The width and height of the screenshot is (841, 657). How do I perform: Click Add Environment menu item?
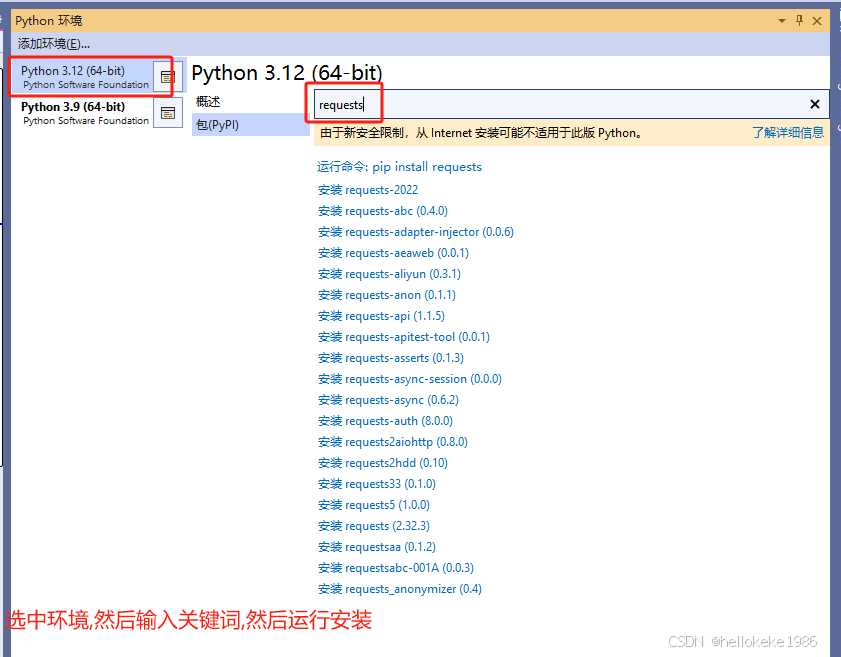tap(54, 43)
